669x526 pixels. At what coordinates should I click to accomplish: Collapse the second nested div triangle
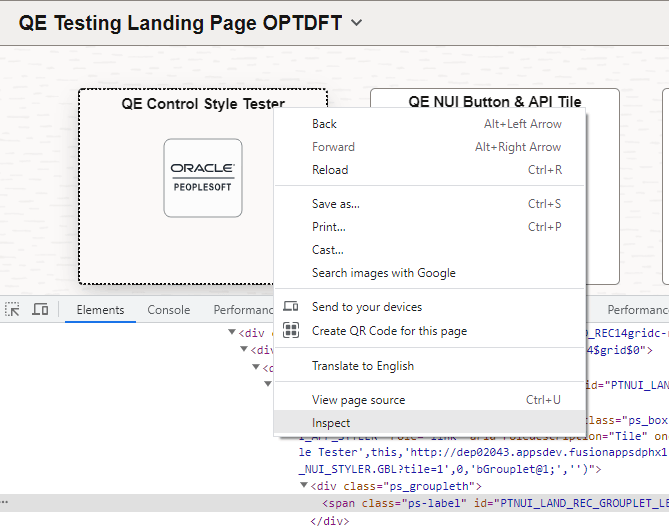tap(244, 349)
